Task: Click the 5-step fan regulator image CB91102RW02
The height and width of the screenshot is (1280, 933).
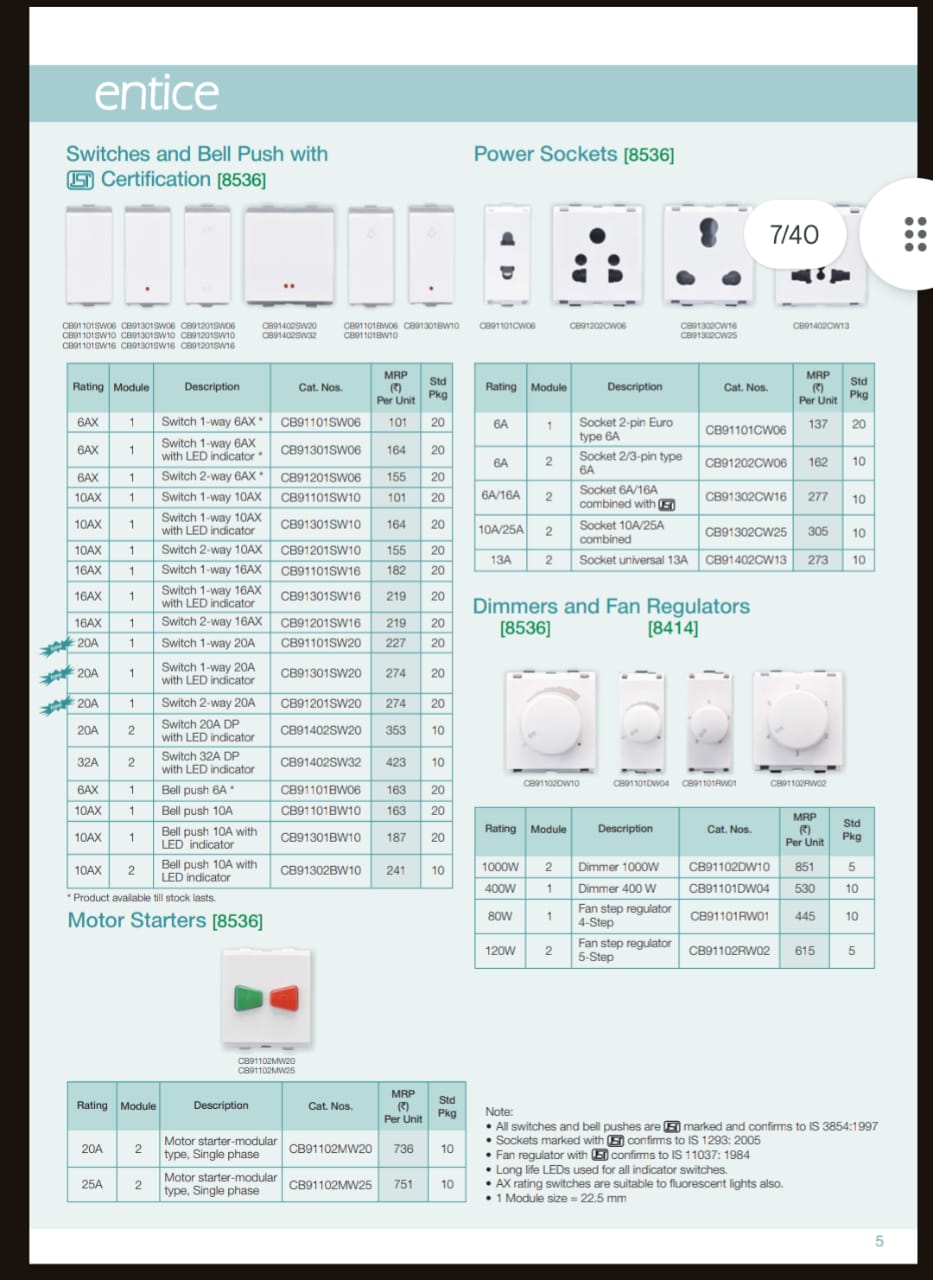Action: pyautogui.click(x=797, y=717)
